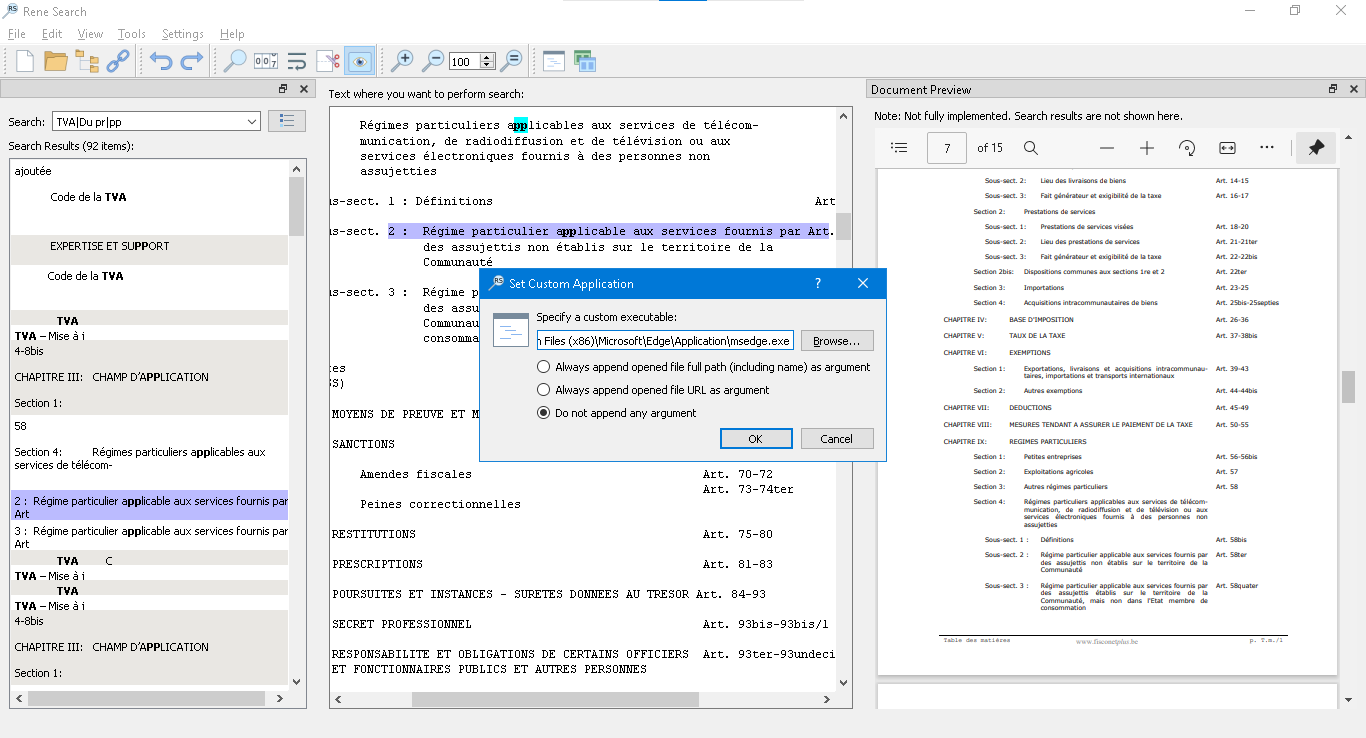The height and width of the screenshot is (738, 1366).
Task: Open the Help menu
Action: point(232,34)
